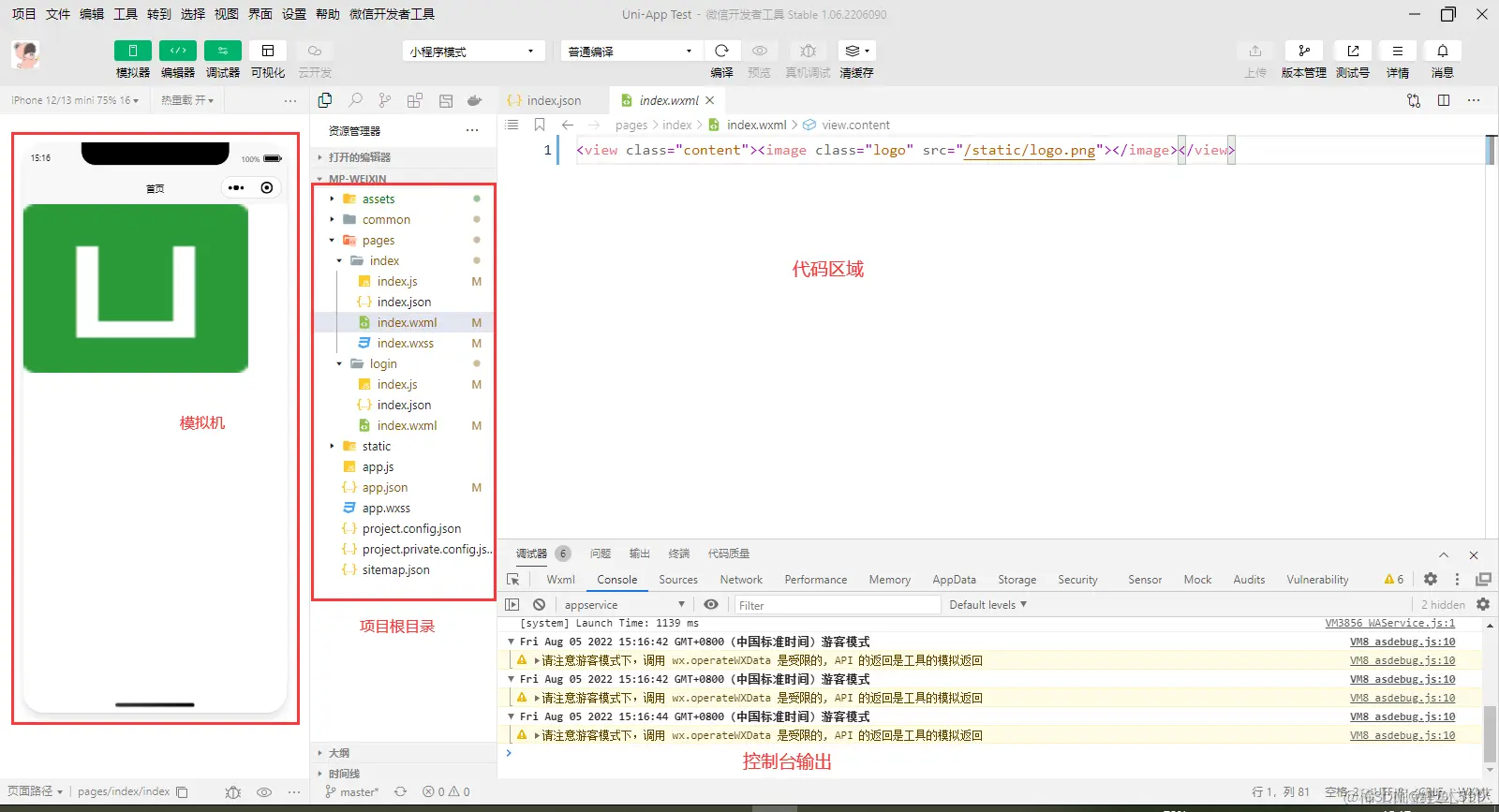The image size is (1499, 812).
Task: Open the project details icon
Action: coord(1398,51)
